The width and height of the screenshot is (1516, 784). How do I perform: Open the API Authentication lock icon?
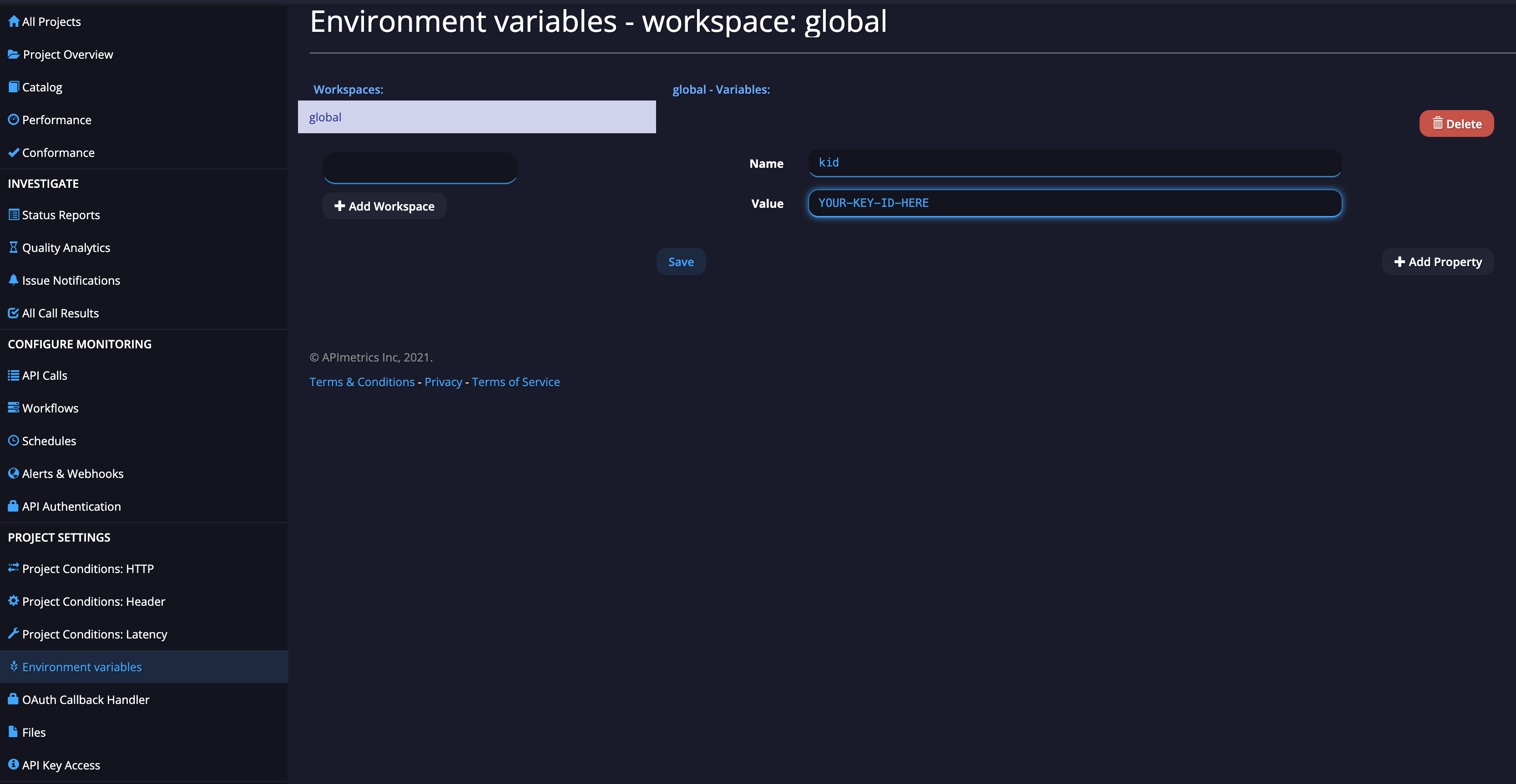point(13,506)
